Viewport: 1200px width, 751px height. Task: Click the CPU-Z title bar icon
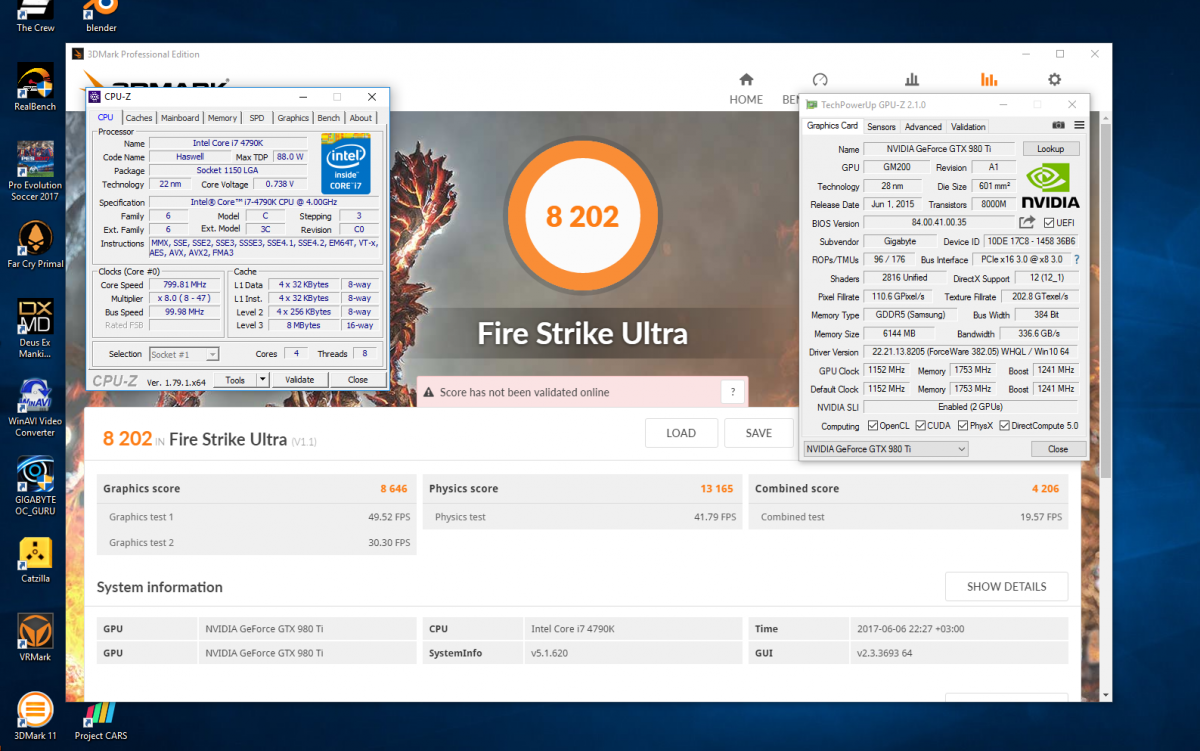point(95,97)
